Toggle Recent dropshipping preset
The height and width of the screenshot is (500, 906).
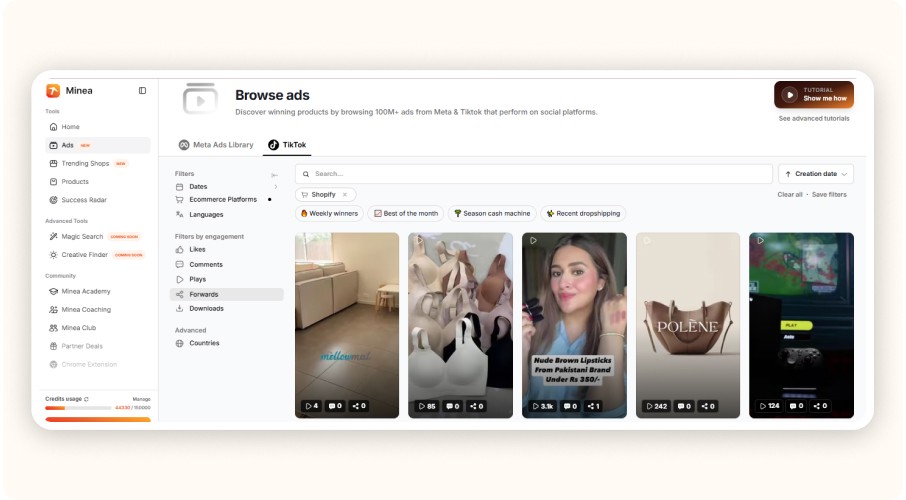tap(584, 213)
